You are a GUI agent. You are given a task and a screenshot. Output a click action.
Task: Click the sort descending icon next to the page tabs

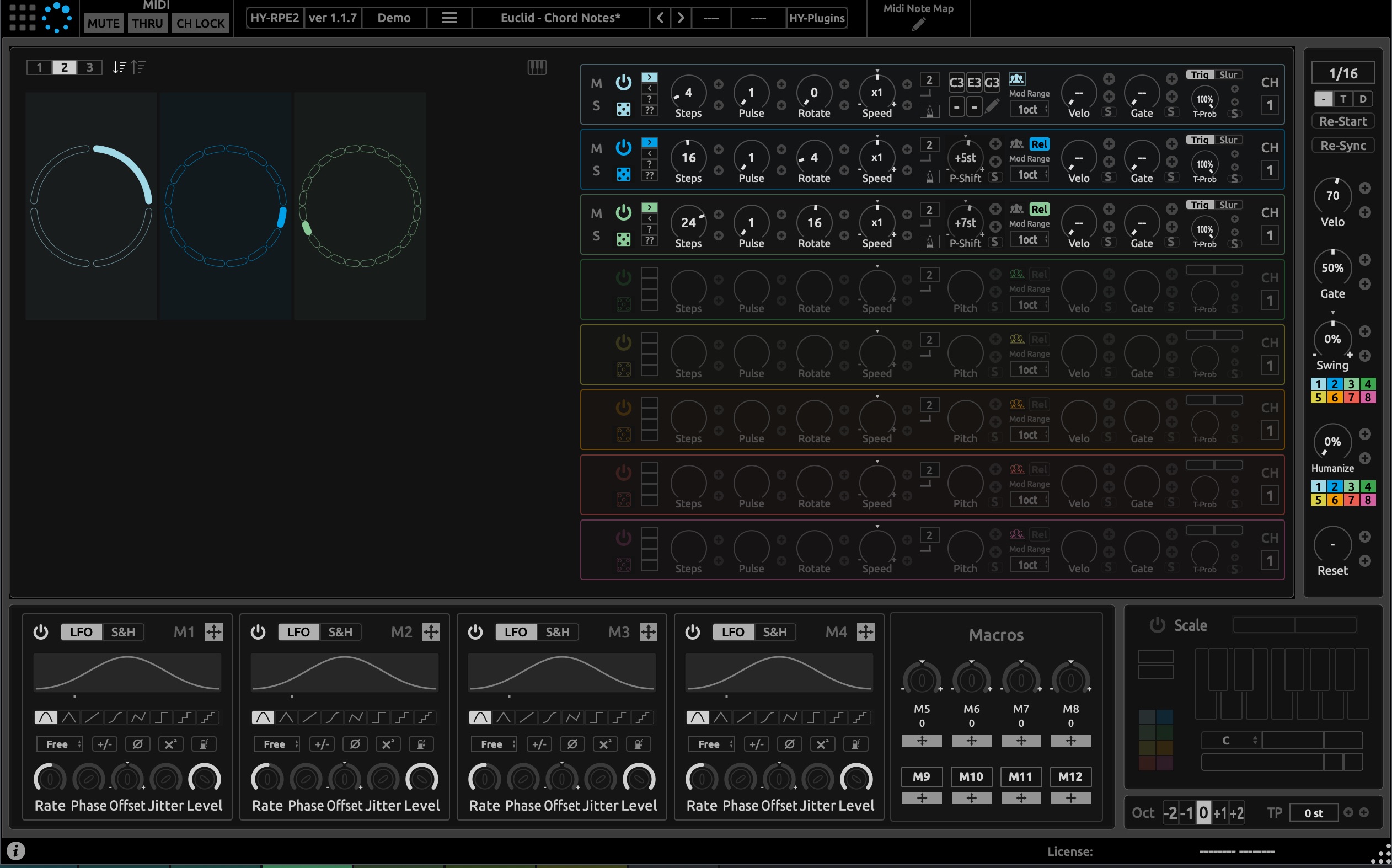pos(119,67)
